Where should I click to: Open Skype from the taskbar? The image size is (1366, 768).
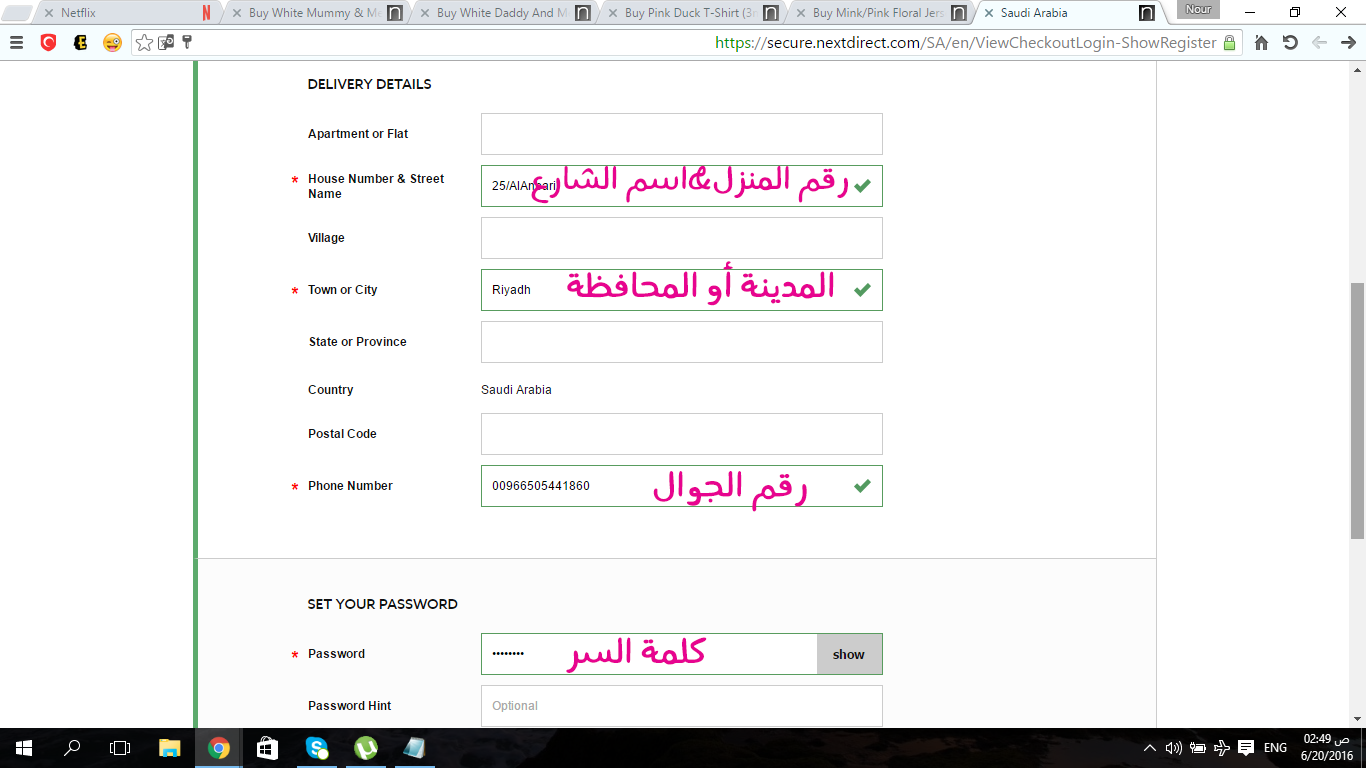[x=316, y=748]
